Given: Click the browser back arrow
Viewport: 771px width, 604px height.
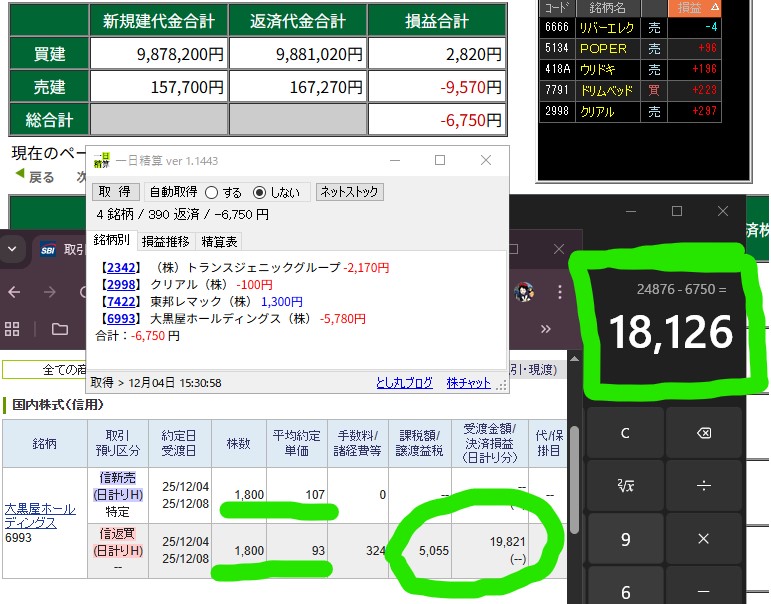Looking at the screenshot, I should tap(14, 292).
